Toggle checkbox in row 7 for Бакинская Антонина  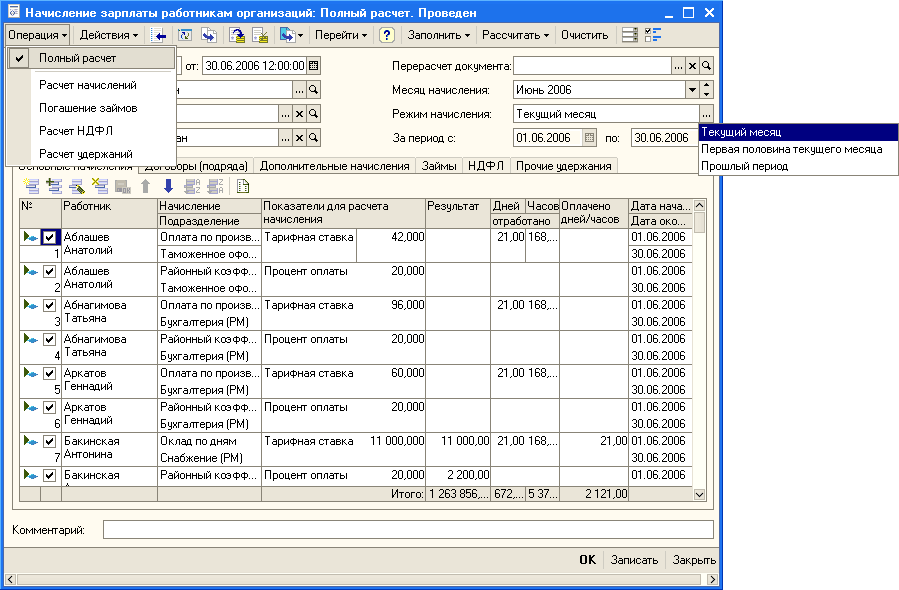[51, 442]
